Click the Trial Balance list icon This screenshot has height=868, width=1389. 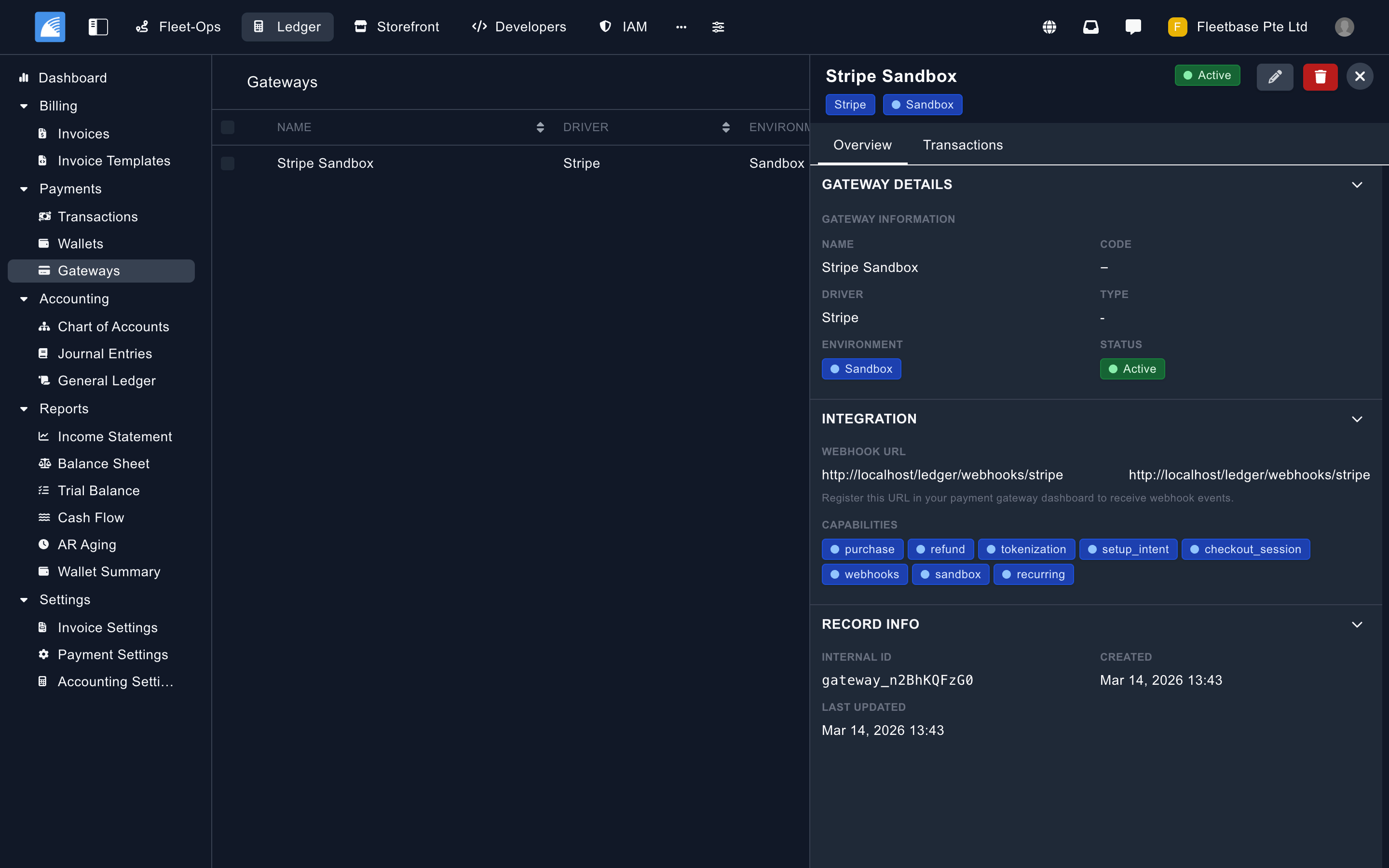[43, 490]
